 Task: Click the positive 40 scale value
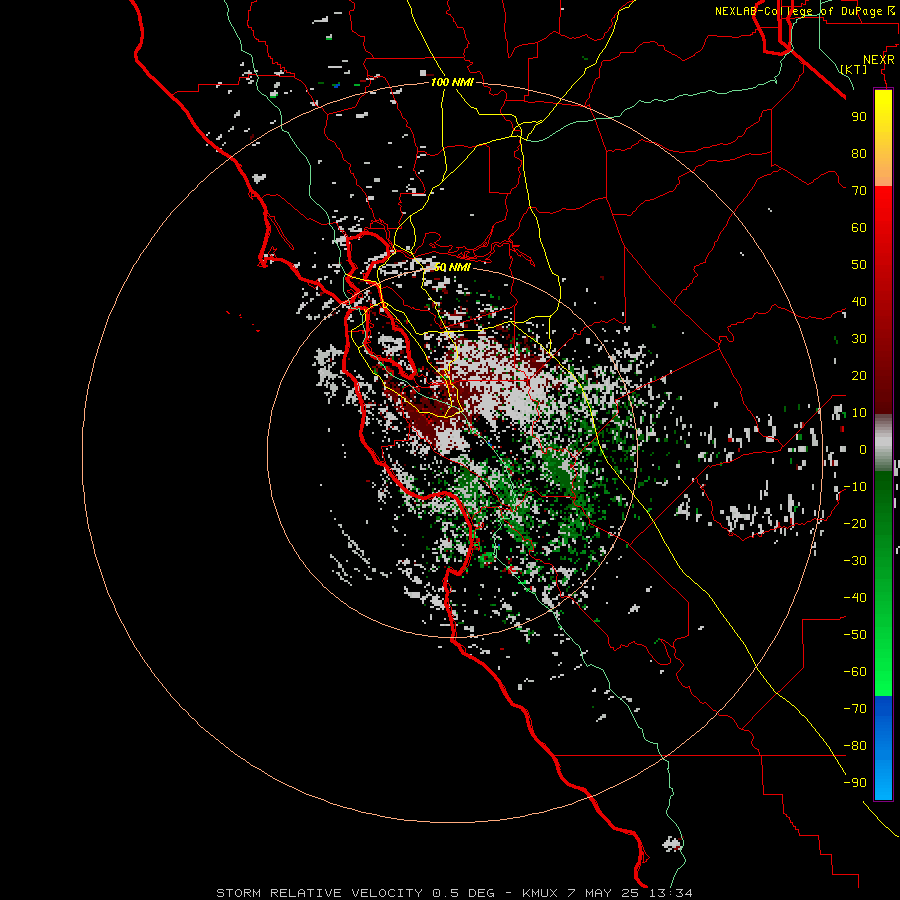[859, 301]
